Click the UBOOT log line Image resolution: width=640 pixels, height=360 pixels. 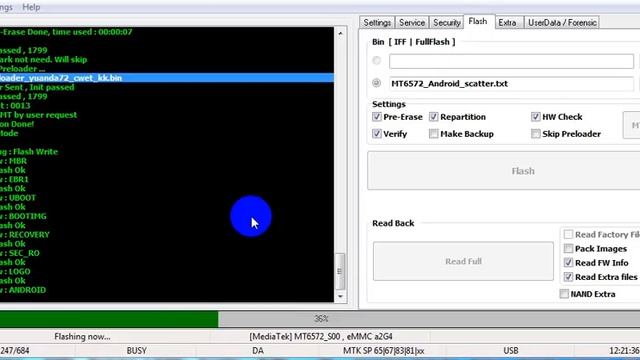pyautogui.click(x=18, y=198)
